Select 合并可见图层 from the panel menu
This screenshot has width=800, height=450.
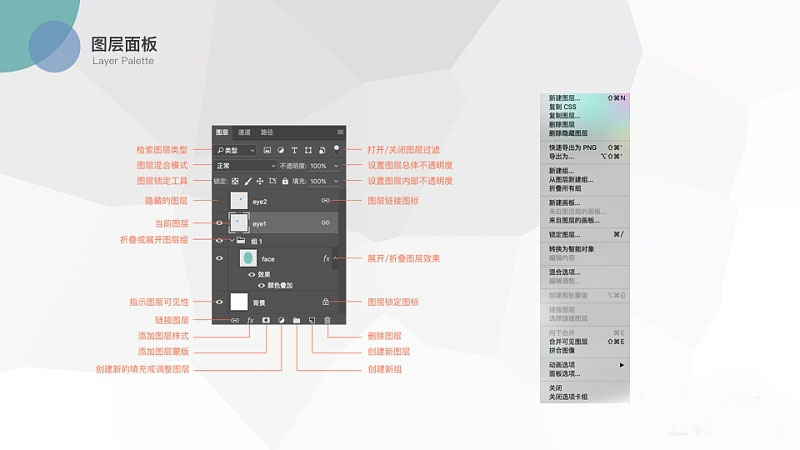[x=568, y=341]
